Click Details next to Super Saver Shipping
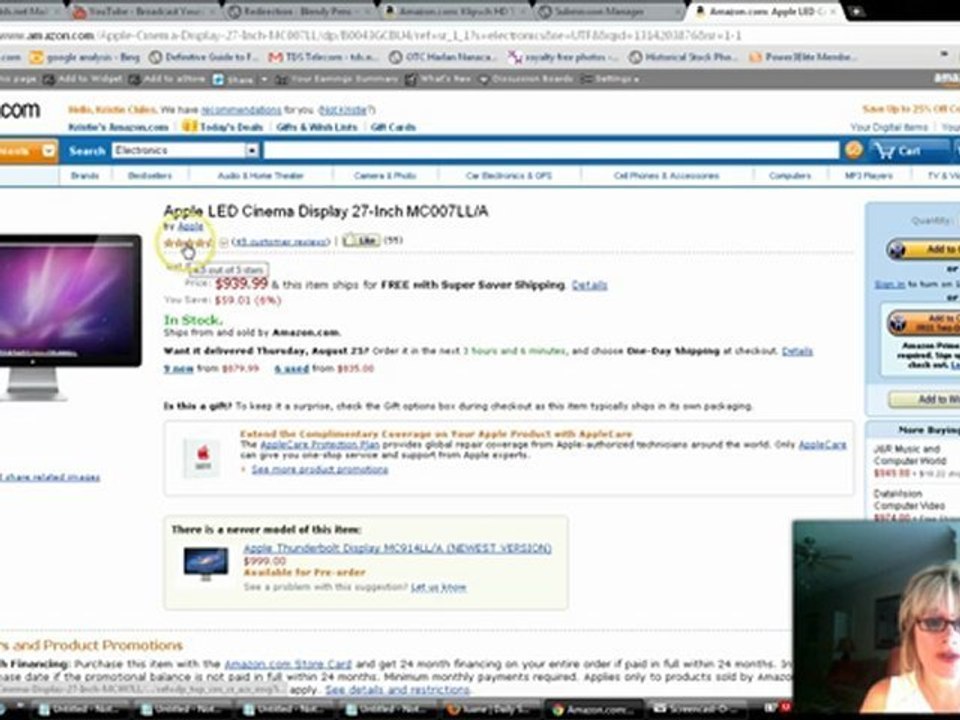The height and width of the screenshot is (720, 960). (589, 285)
